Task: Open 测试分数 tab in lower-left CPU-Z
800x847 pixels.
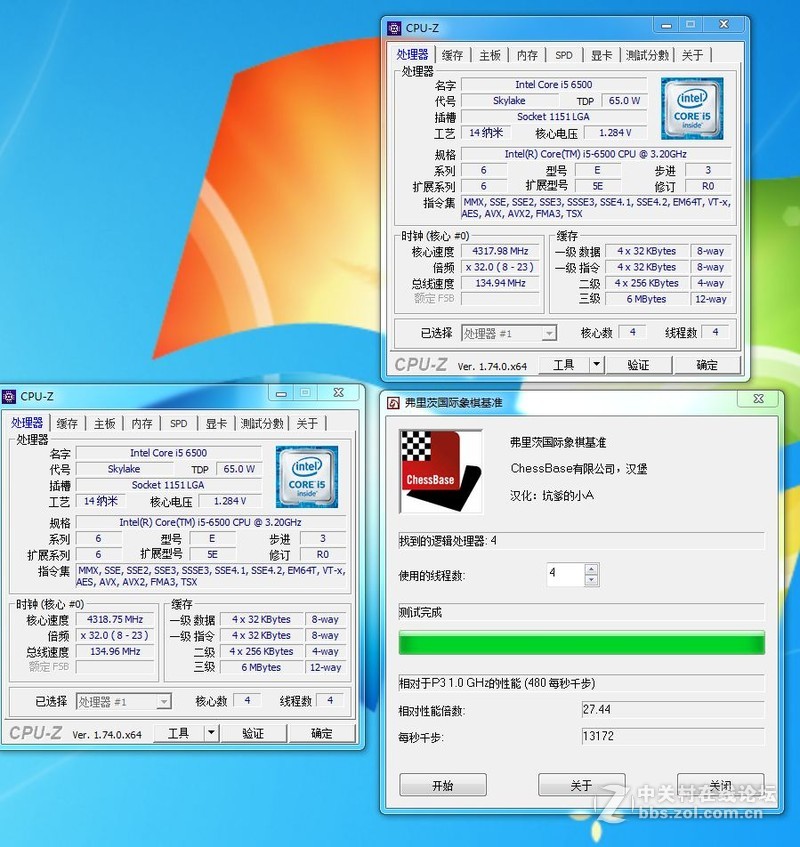Action: (x=261, y=424)
